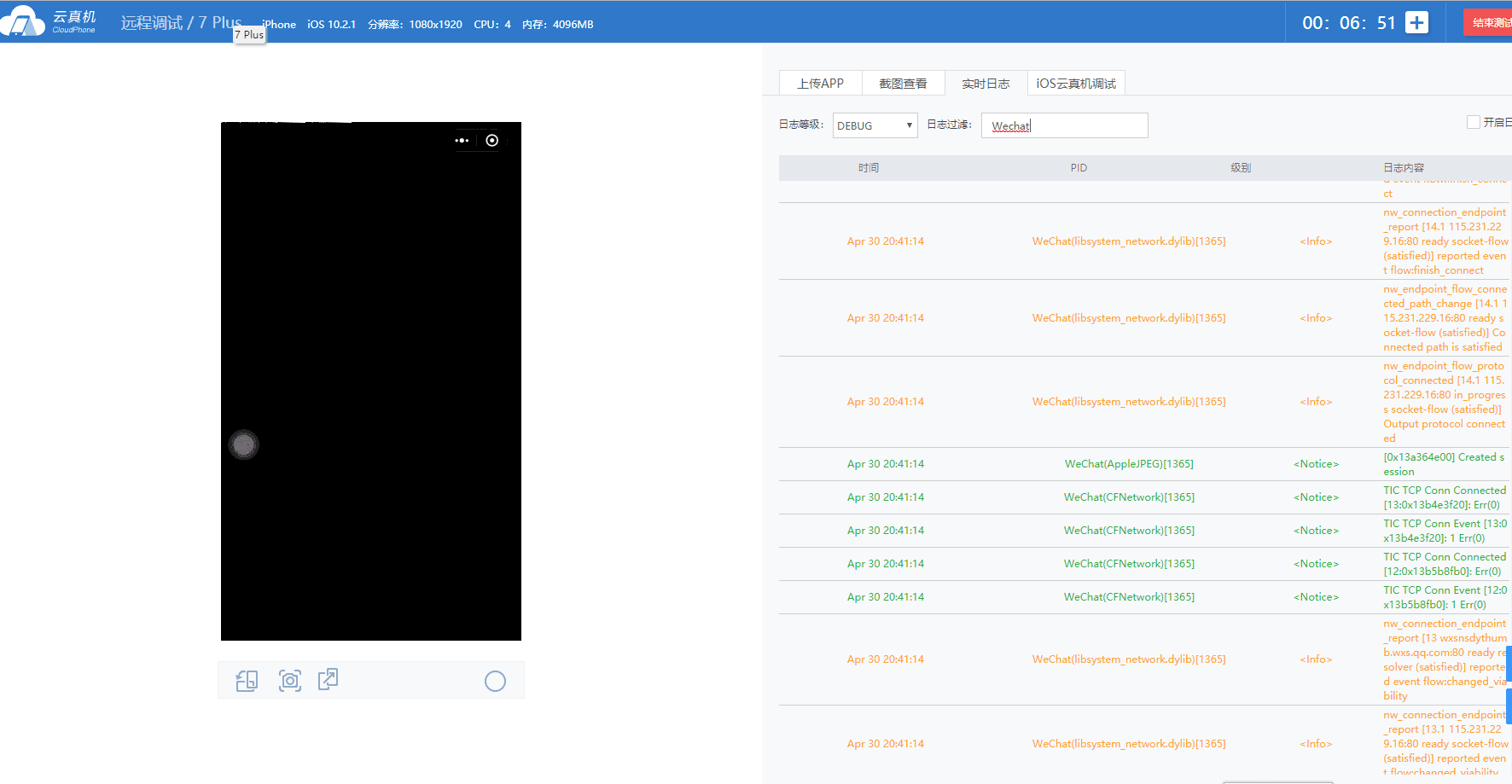The image size is (1512, 784).
Task: Click the PID column header
Action: click(x=1079, y=168)
